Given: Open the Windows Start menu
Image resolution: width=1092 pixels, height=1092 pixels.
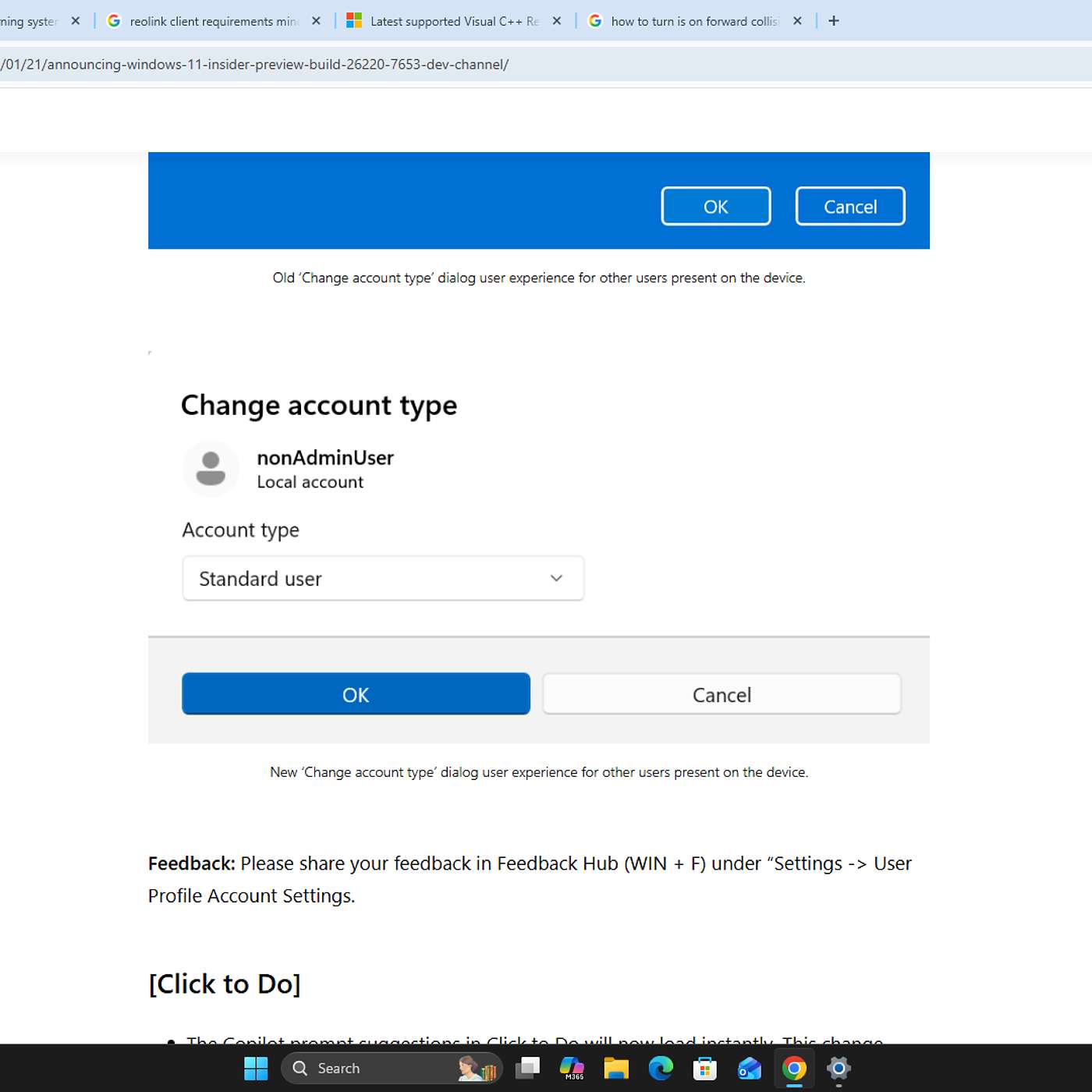Looking at the screenshot, I should pos(256,1068).
